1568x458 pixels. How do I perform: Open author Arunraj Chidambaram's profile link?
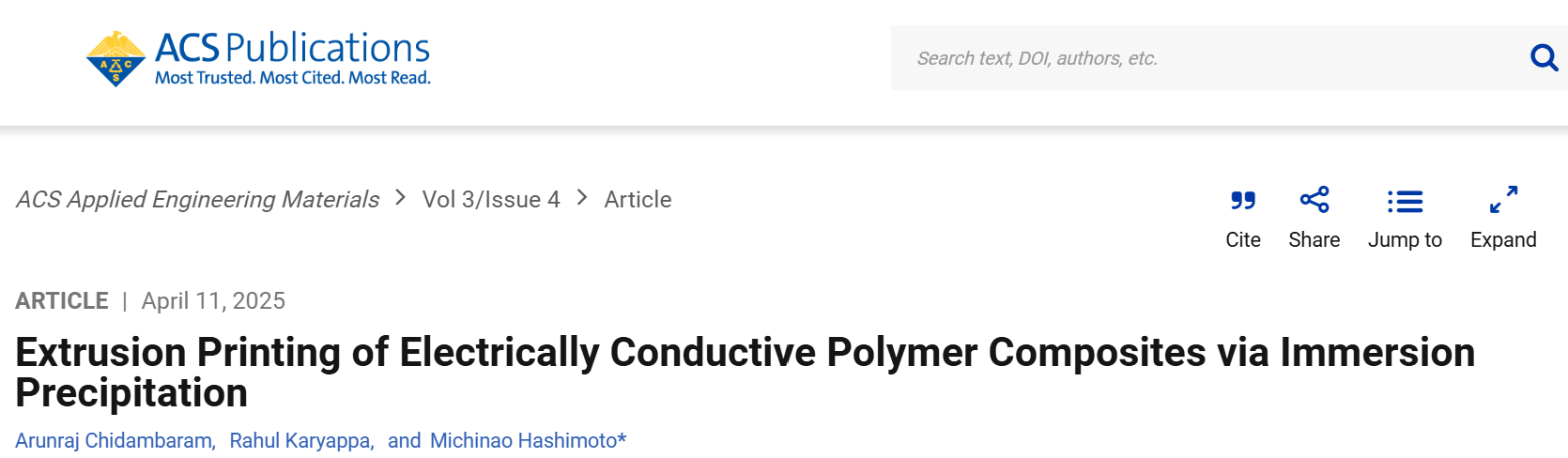pos(114,441)
